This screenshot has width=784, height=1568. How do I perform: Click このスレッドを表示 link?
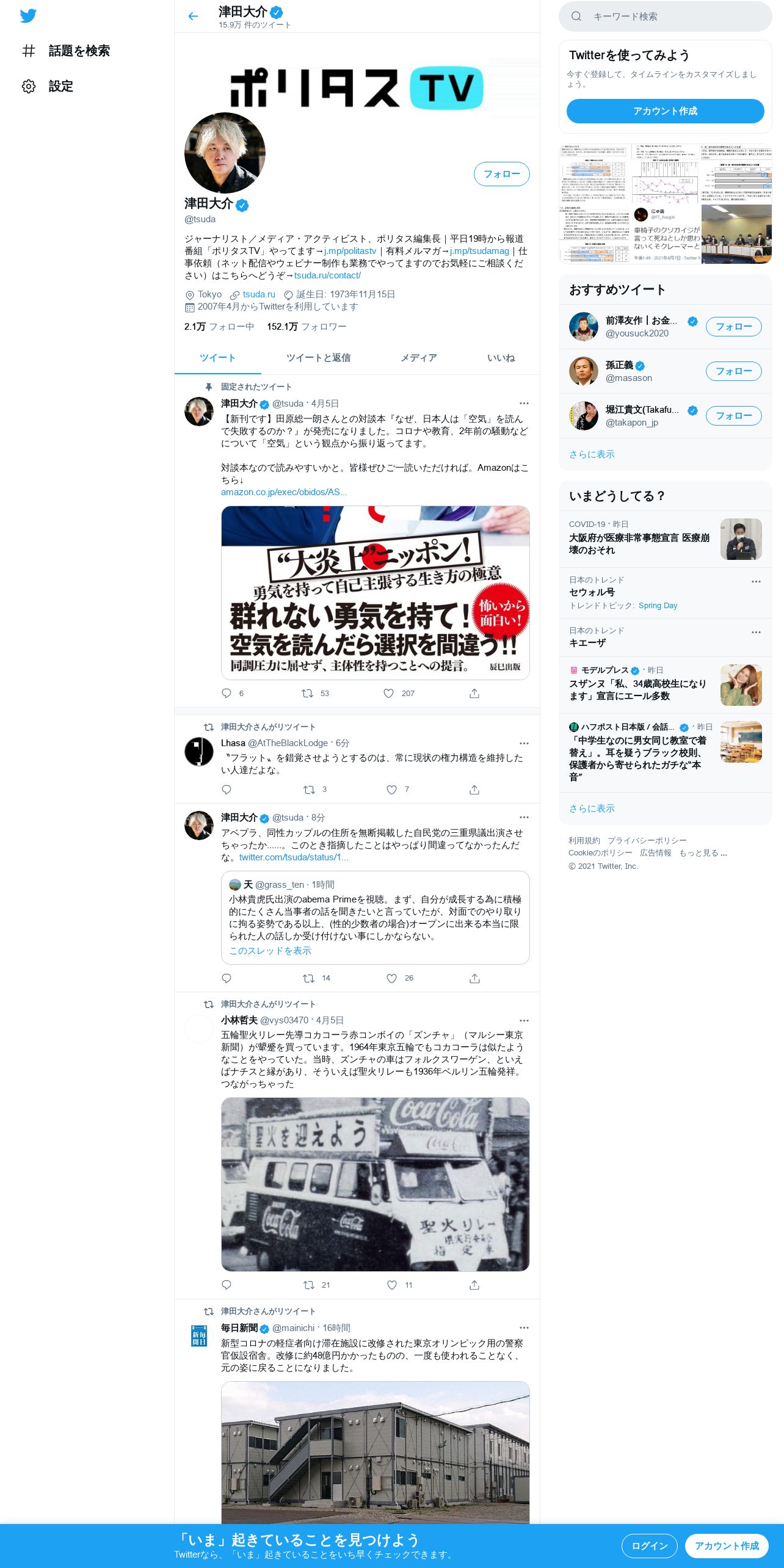coord(270,951)
